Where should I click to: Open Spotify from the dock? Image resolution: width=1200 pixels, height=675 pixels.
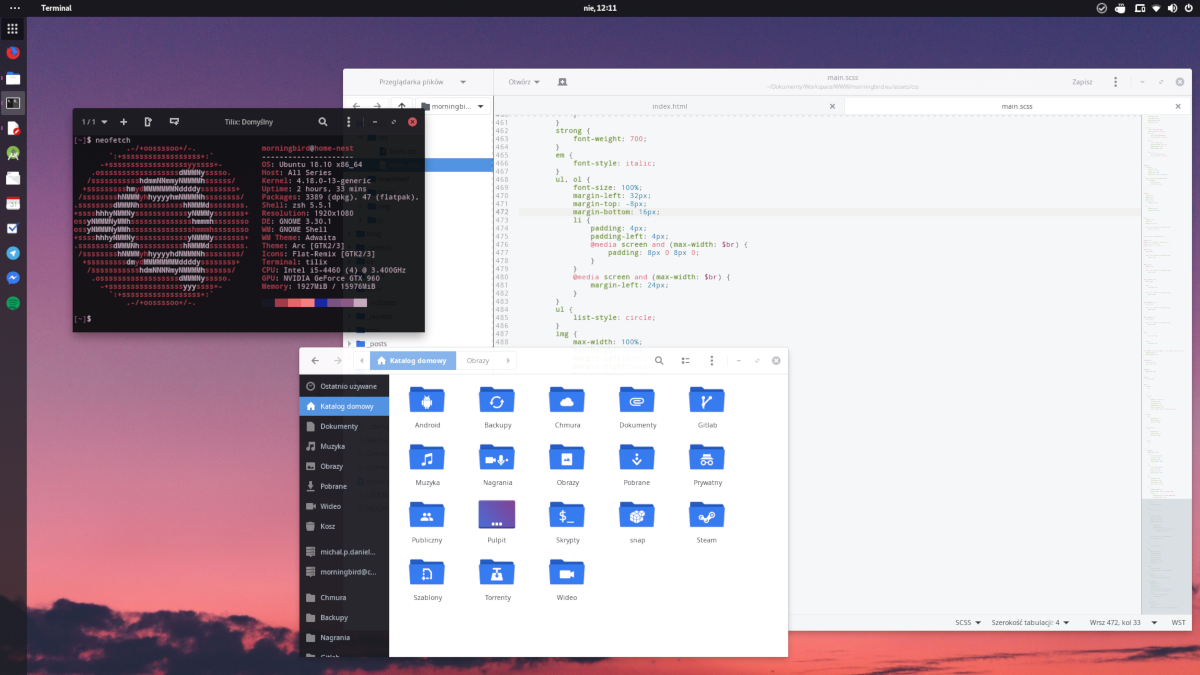click(13, 303)
